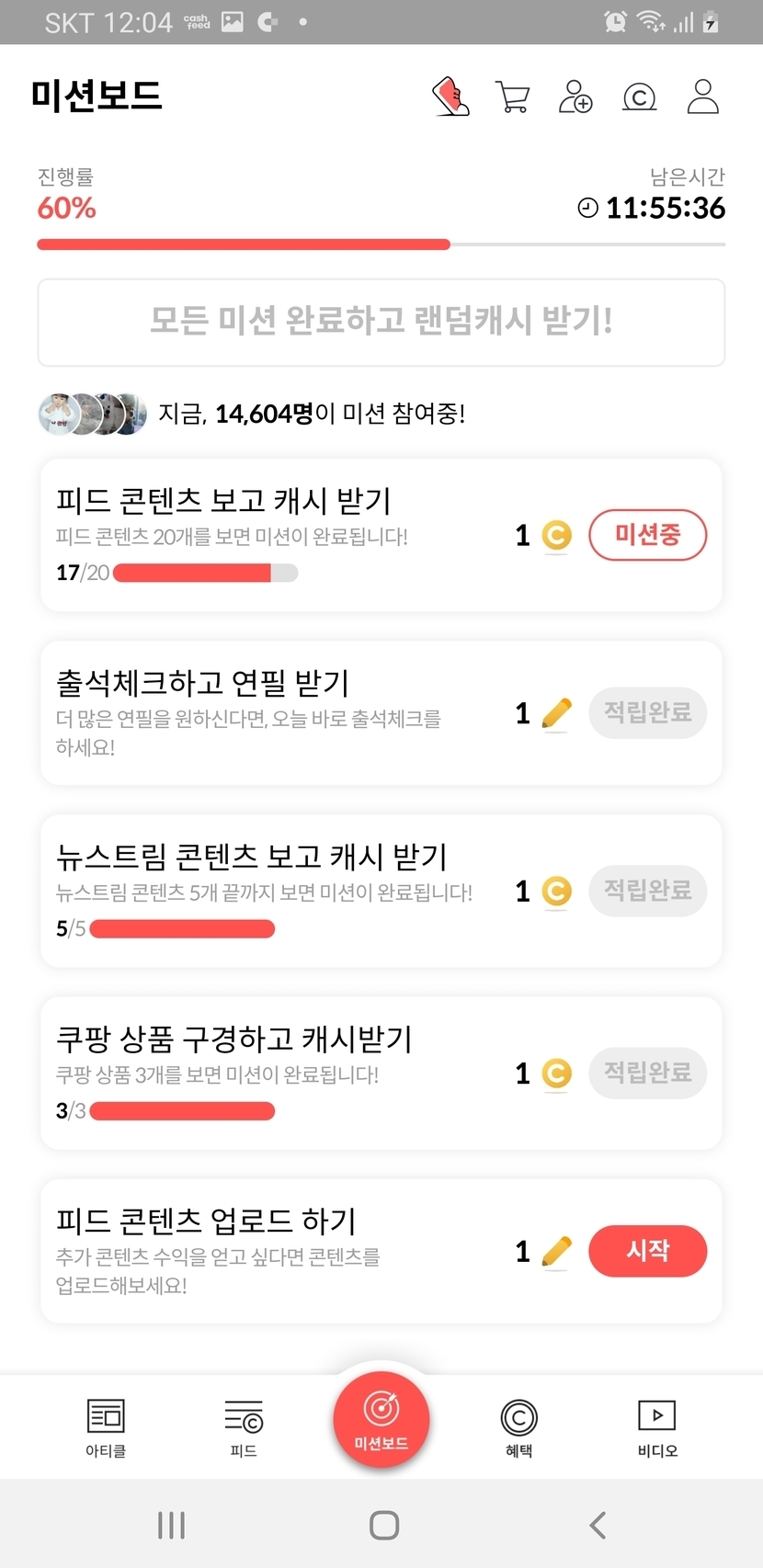Tap 적립완료 on the attendance check mission
This screenshot has height=1568, width=763.
[x=647, y=712]
